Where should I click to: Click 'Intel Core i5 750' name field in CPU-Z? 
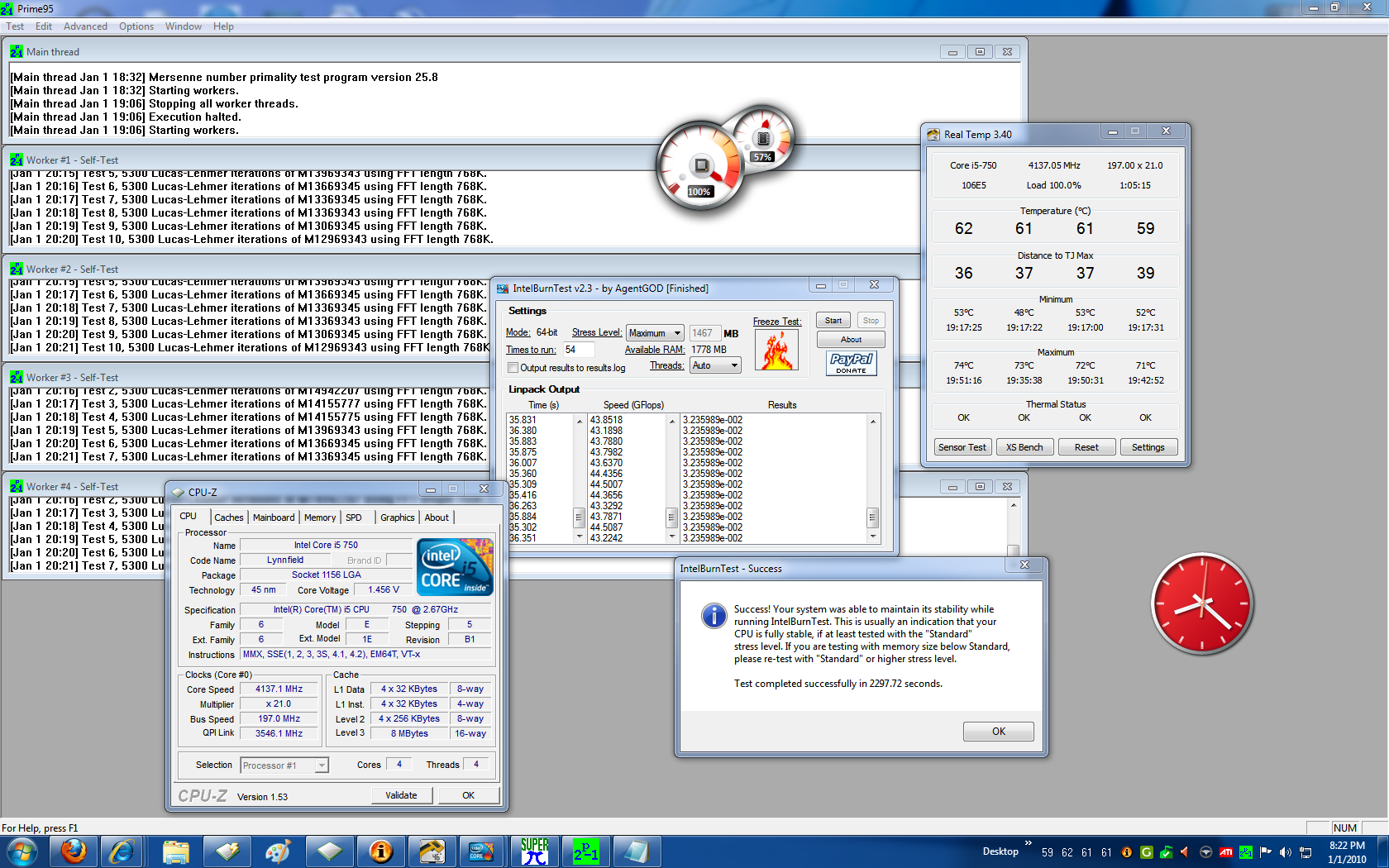[x=326, y=545]
